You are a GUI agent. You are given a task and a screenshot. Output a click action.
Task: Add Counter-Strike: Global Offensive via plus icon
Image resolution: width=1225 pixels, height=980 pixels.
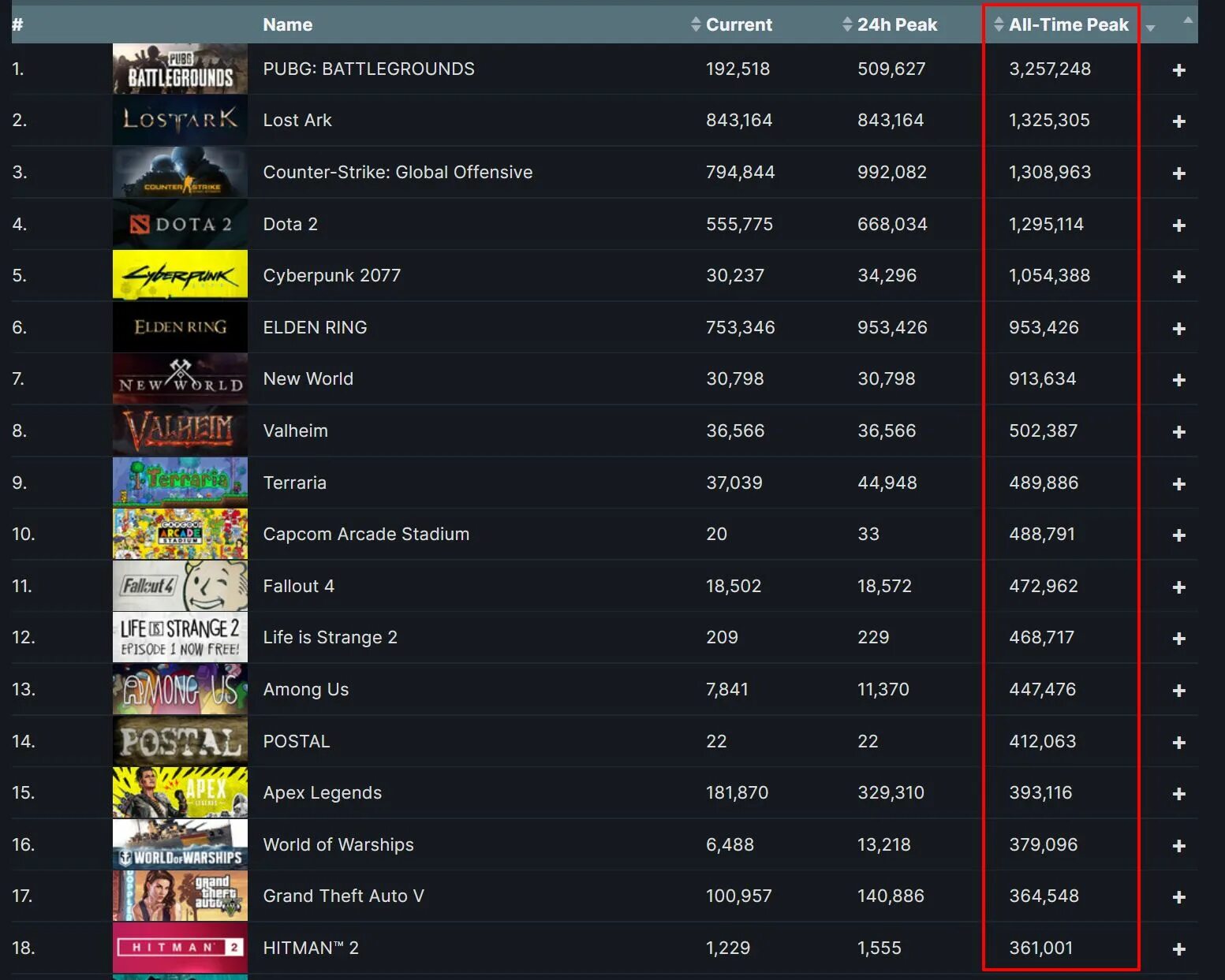coord(1178,173)
